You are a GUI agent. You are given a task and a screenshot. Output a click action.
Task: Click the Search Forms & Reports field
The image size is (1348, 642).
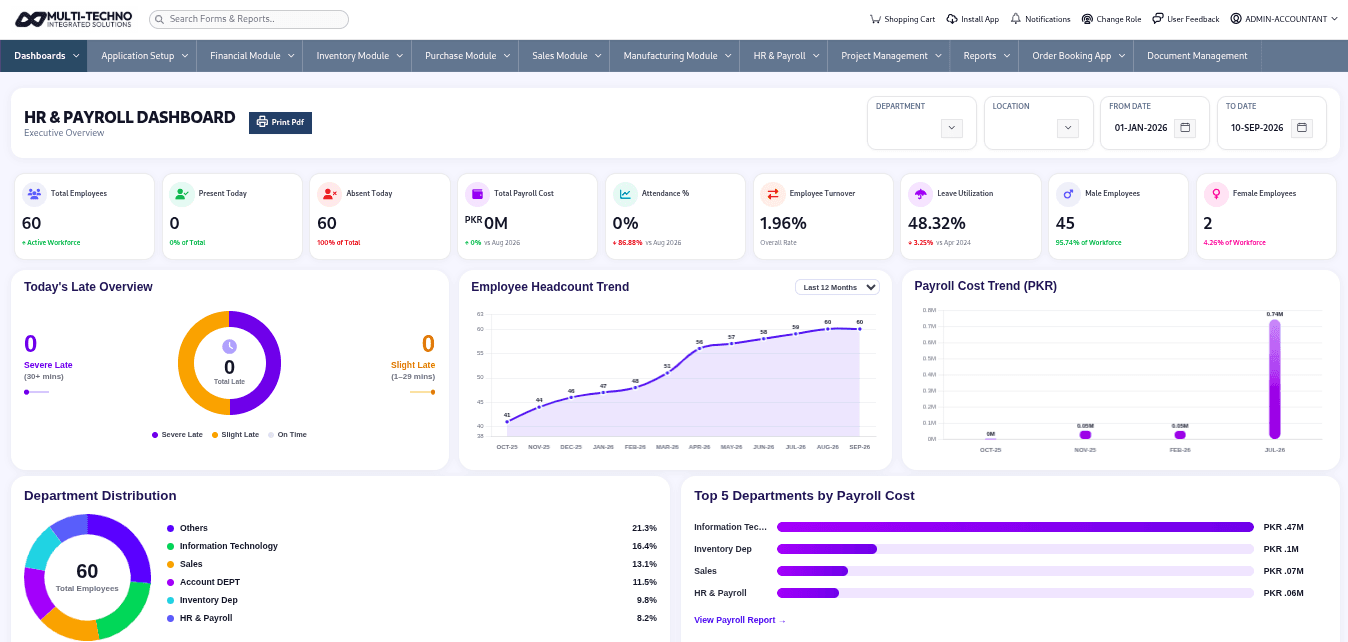249,19
